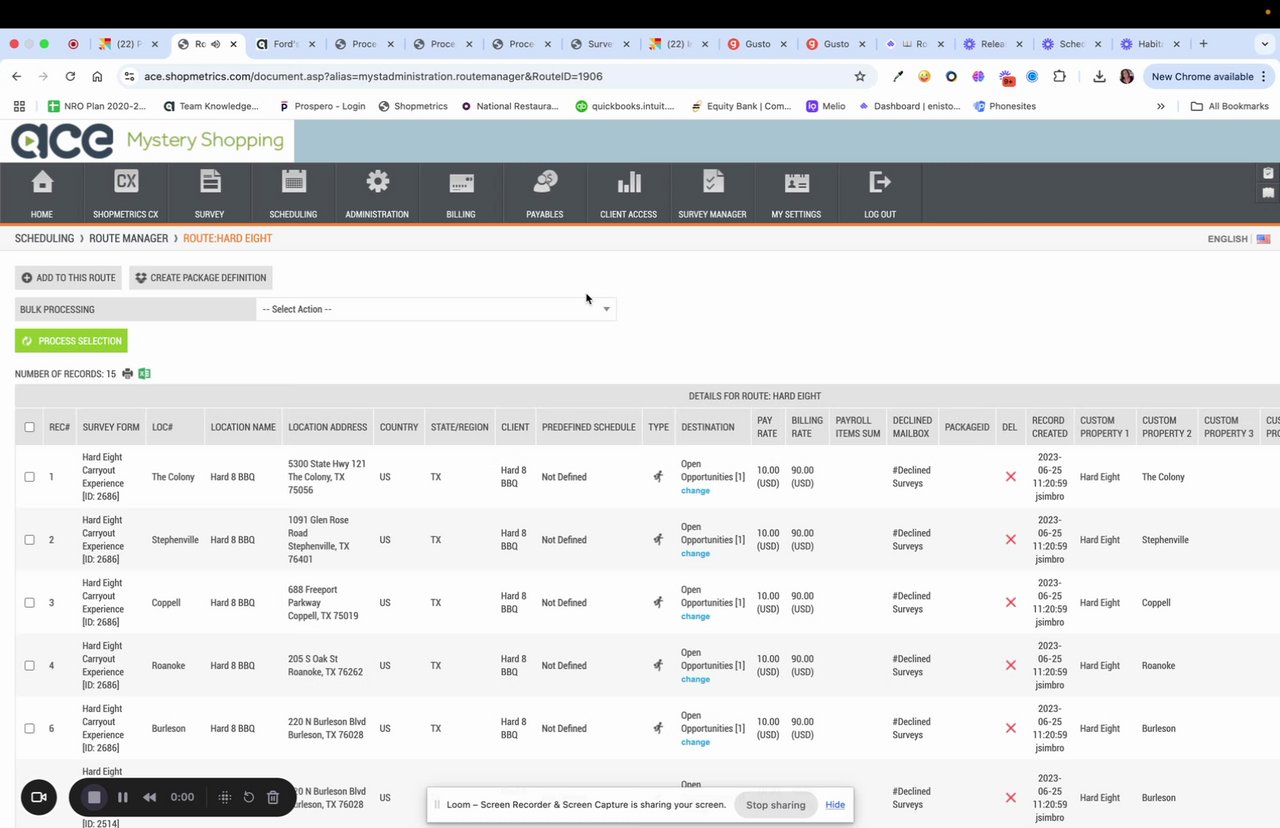This screenshot has width=1280, height=828.
Task: Delete the Loom recording trash icon
Action: 273,797
